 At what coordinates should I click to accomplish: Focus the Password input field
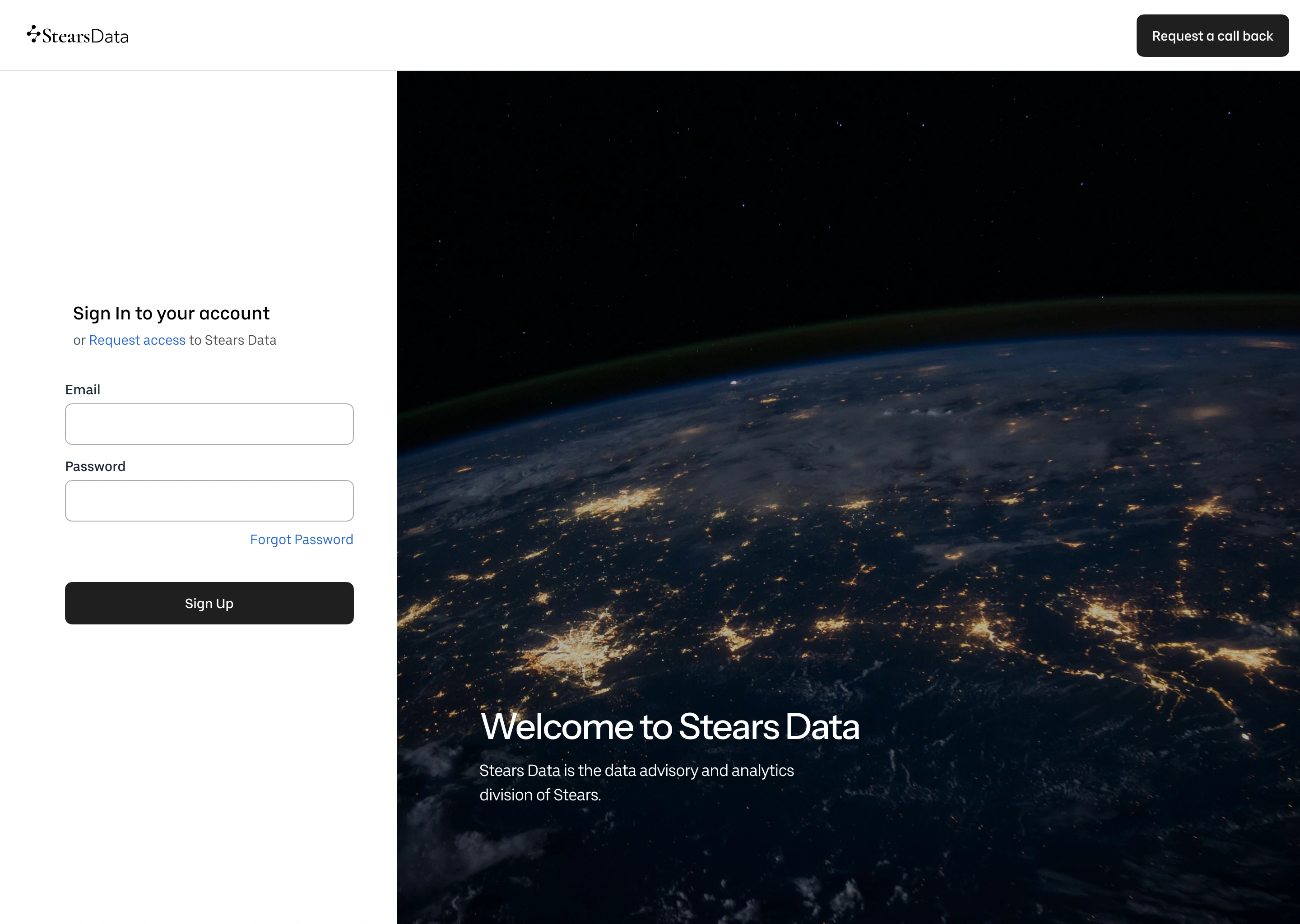pyautogui.click(x=209, y=501)
